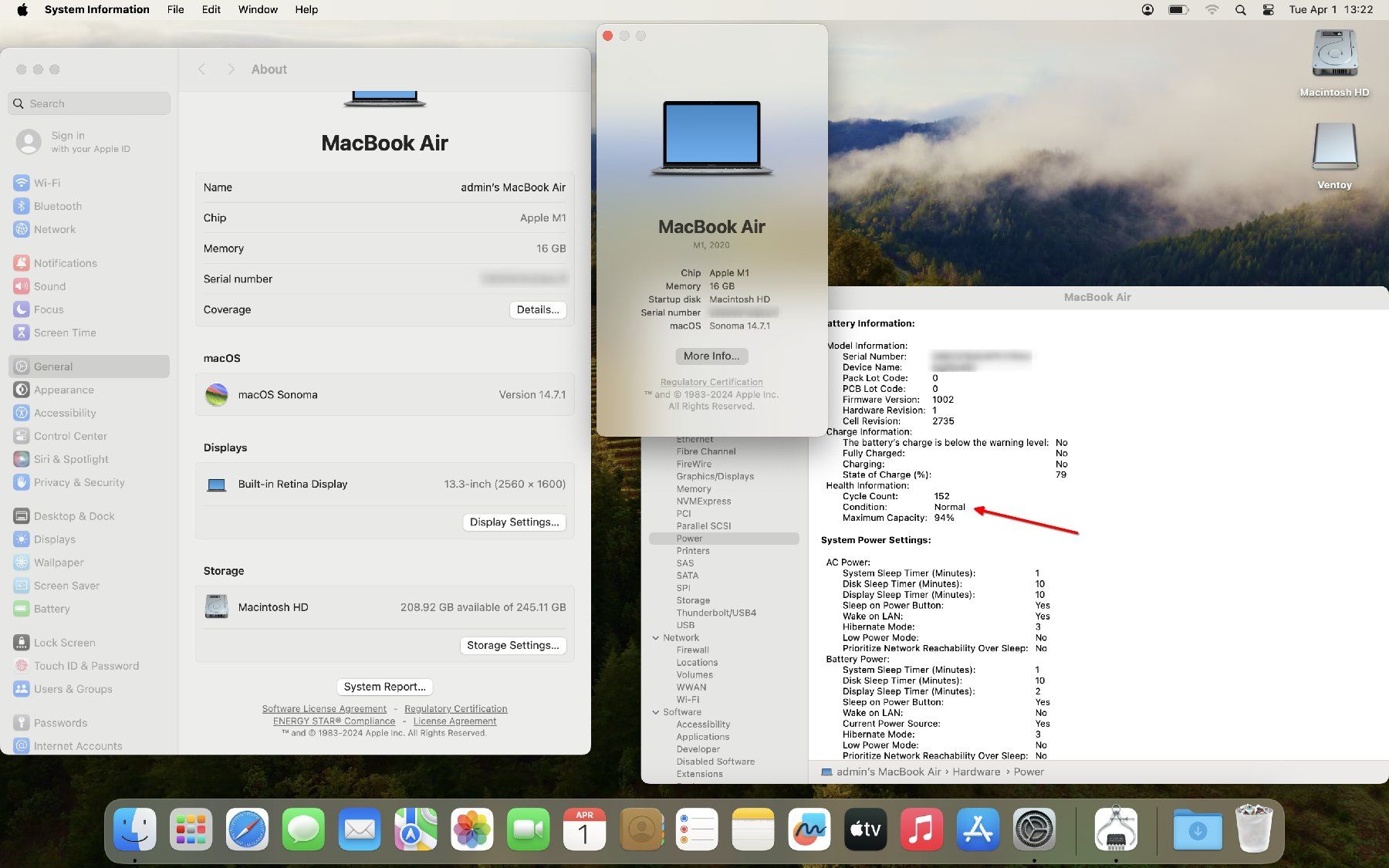Open the Edit menu
1389x868 pixels.
pos(211,10)
